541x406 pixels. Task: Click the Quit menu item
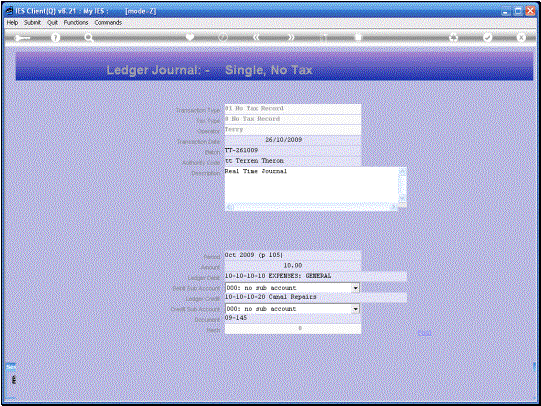52,22
